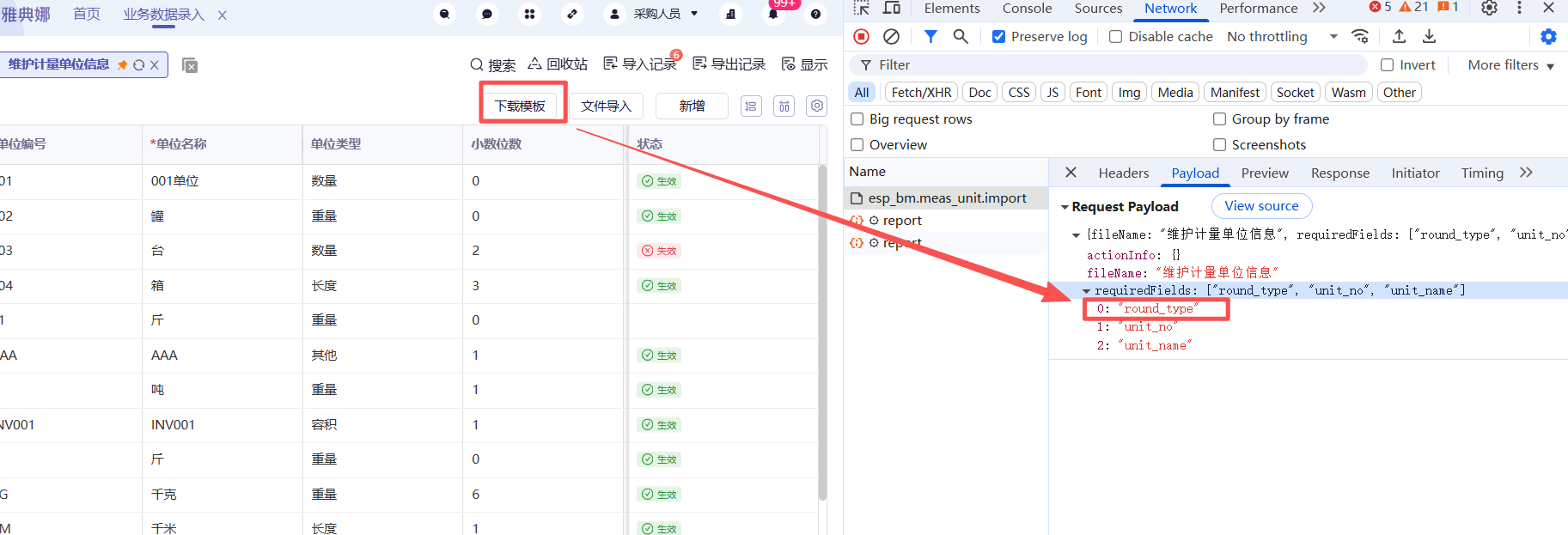
Task: Open the table column settings gear icon
Action: pyautogui.click(x=817, y=106)
